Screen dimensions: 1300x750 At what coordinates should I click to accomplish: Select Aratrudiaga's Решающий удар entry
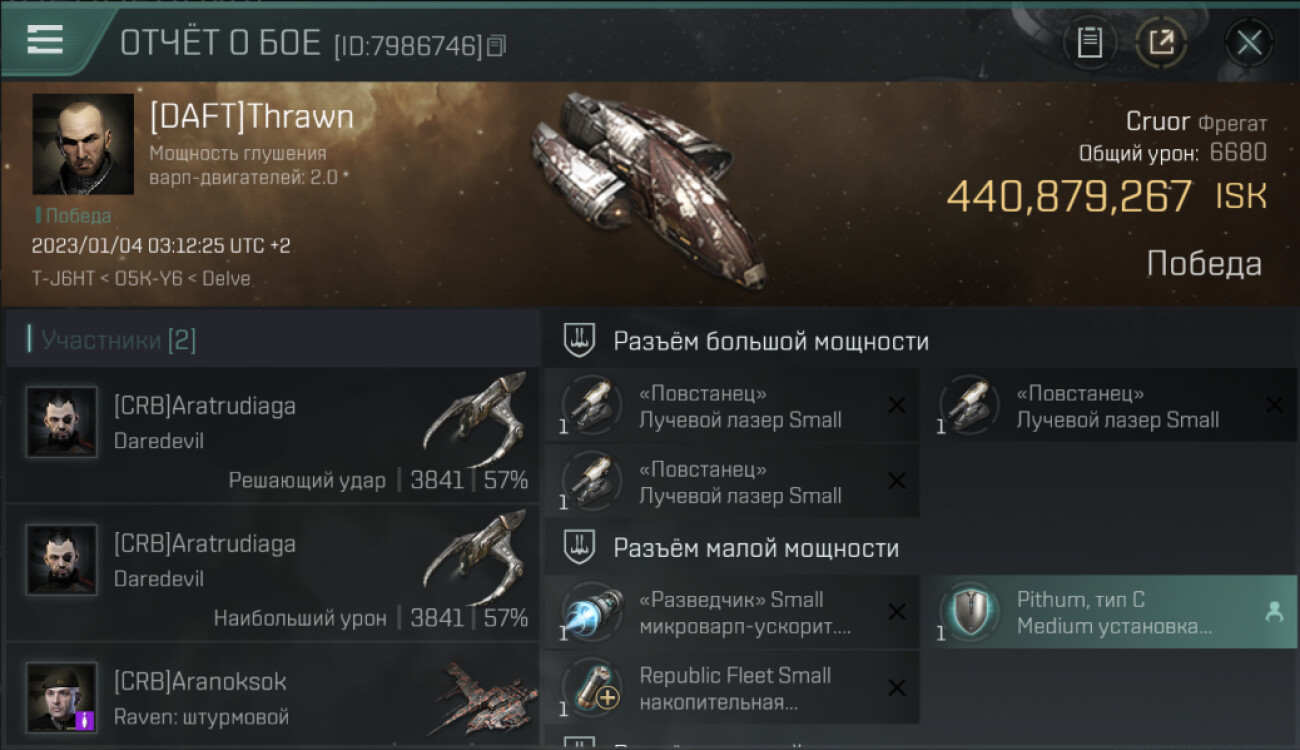pyautogui.click(x=272, y=435)
